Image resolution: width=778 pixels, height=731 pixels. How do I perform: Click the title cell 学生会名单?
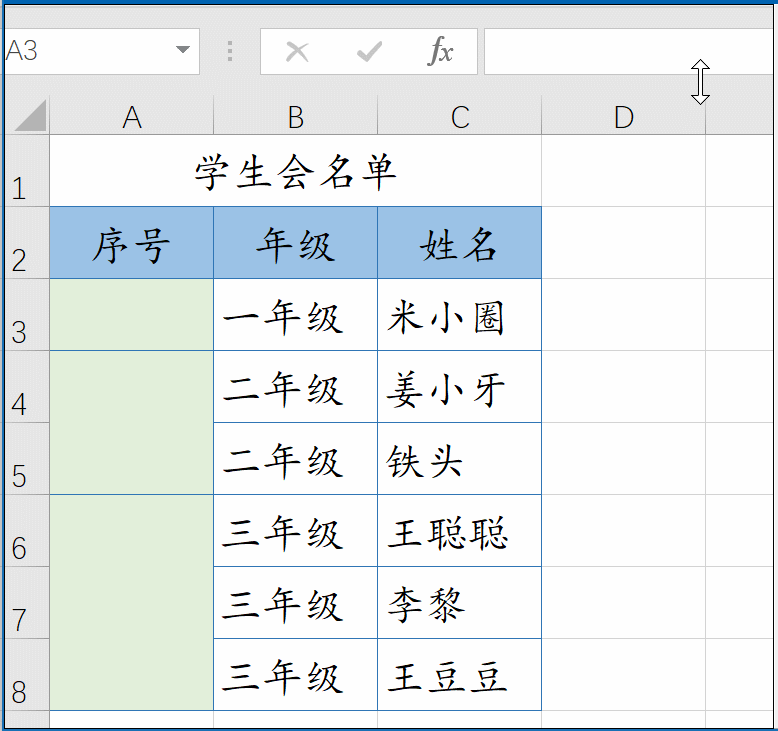pos(295,171)
